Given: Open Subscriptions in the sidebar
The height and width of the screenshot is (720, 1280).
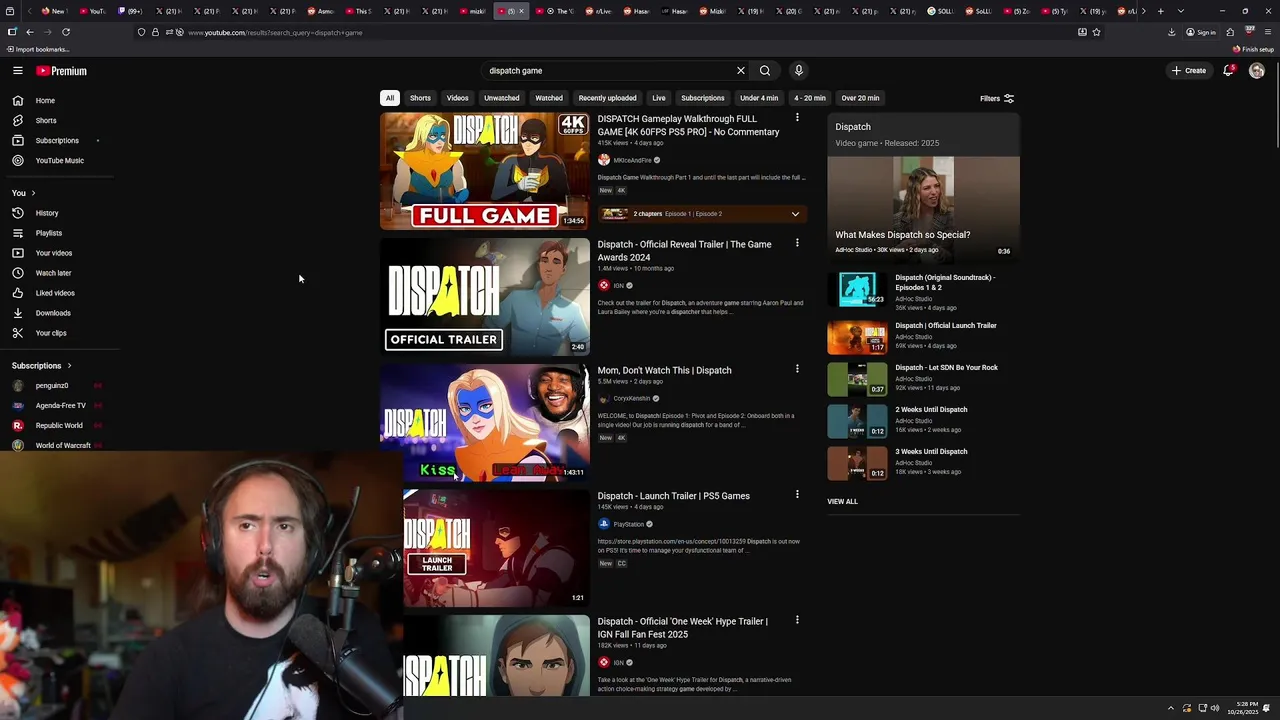Looking at the screenshot, I should point(56,141).
